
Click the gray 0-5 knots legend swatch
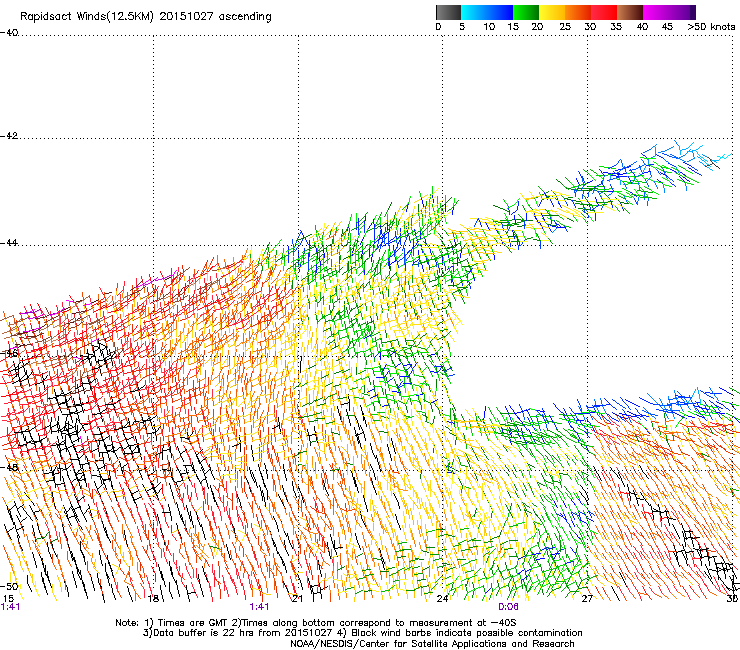point(448,12)
